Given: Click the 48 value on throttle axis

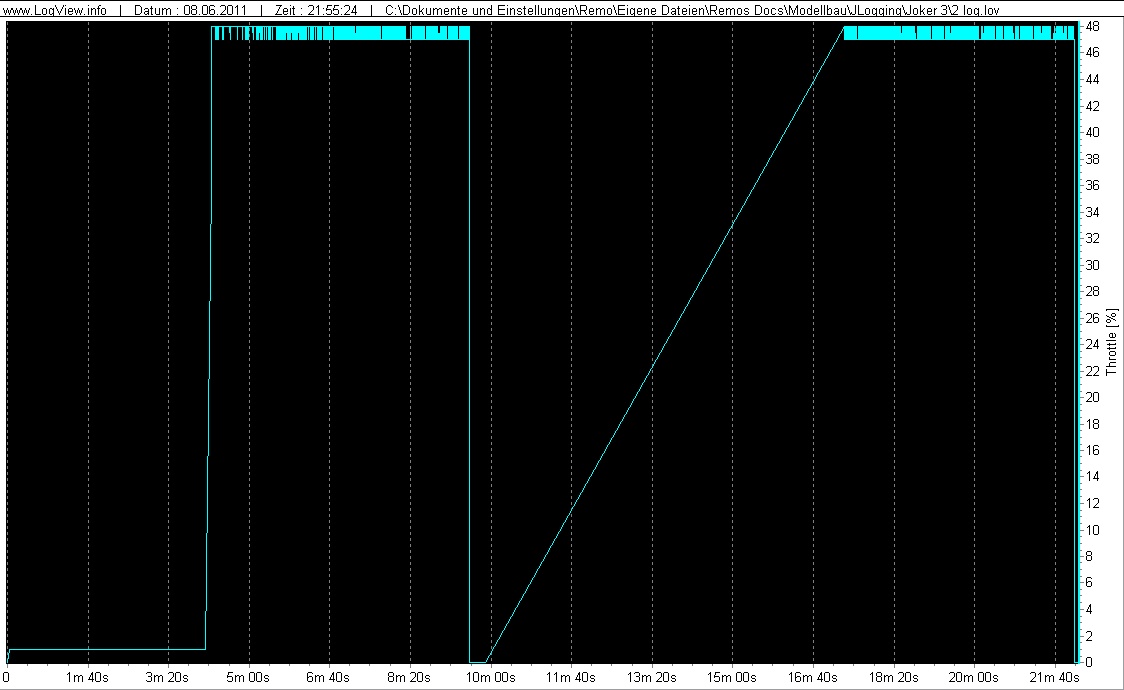Looking at the screenshot, I should [1092, 27].
